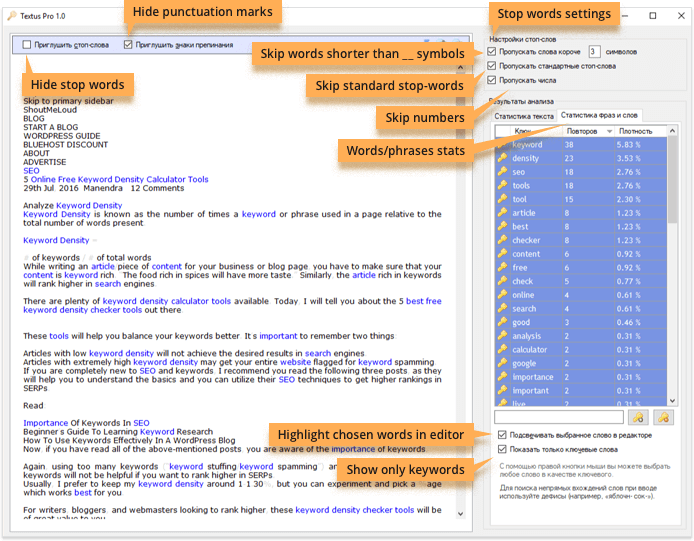The width and height of the screenshot is (694, 541).
Task: Click the sort arrow on the Повторов column
Action: pyautogui.click(x=609, y=131)
